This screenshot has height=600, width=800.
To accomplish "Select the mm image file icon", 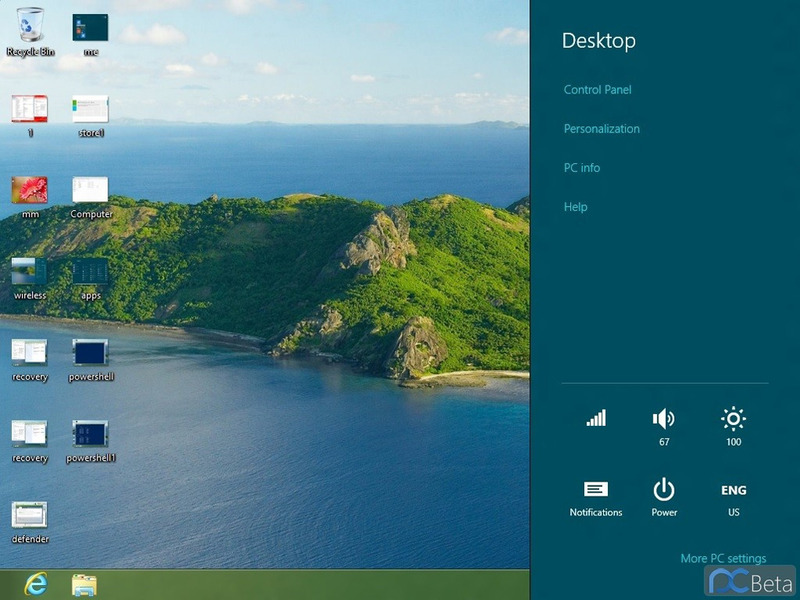I will [x=30, y=190].
